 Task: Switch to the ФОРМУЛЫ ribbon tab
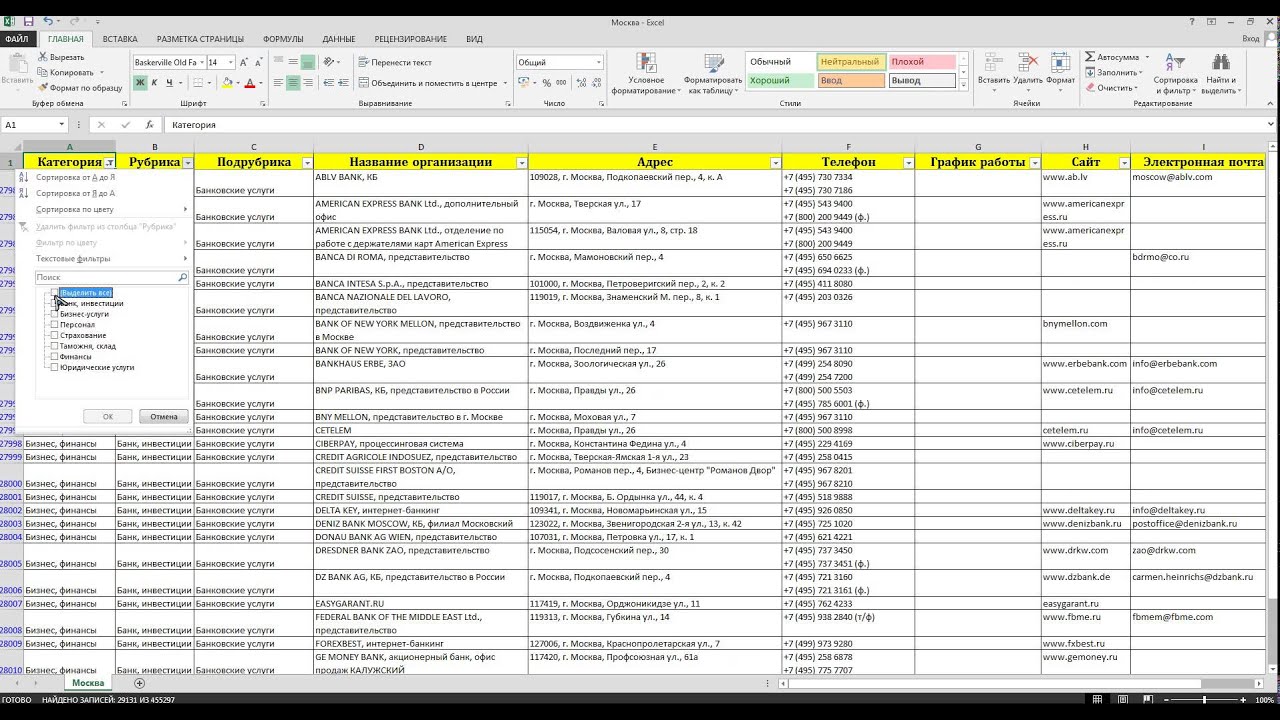pyautogui.click(x=283, y=39)
